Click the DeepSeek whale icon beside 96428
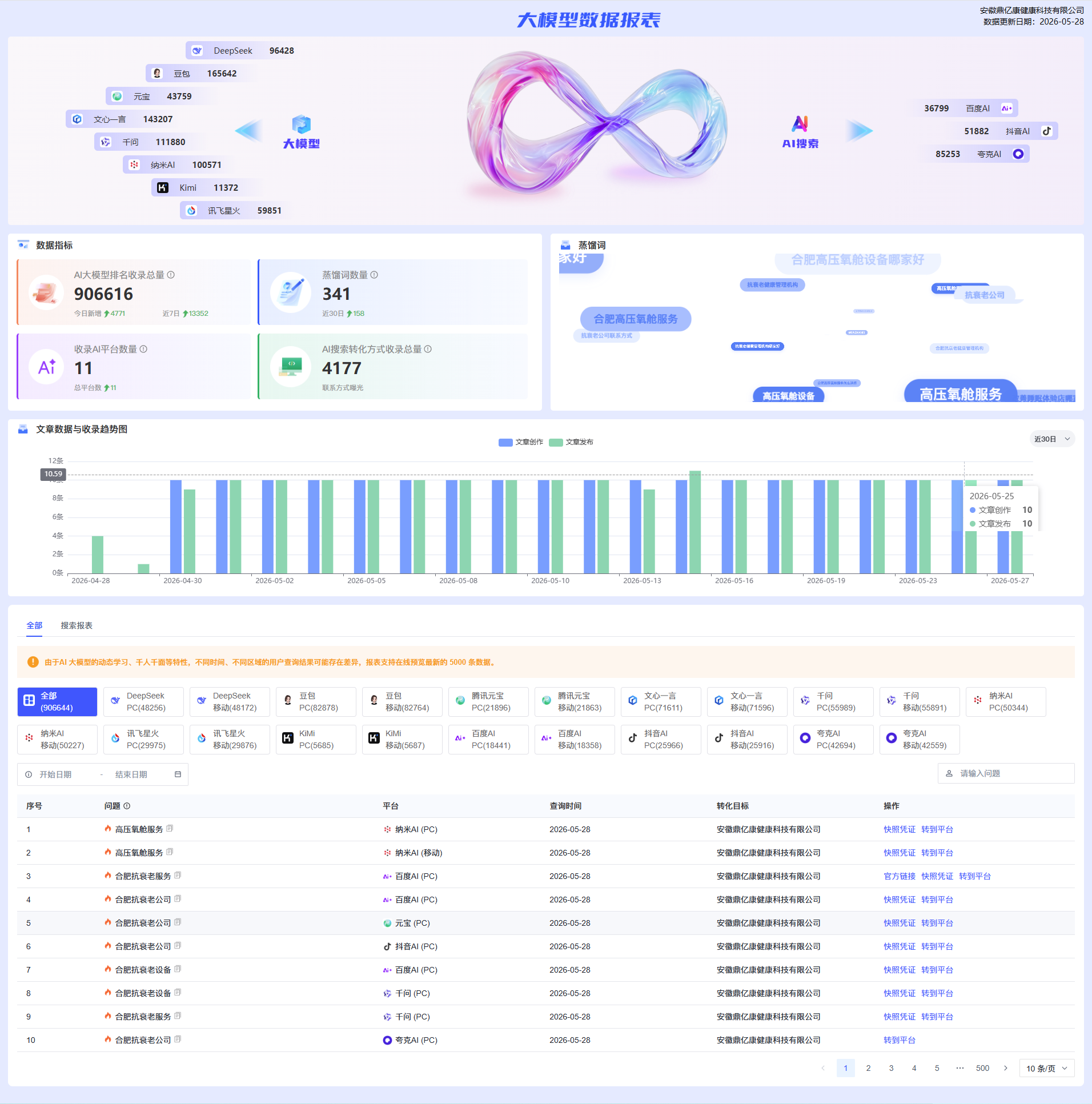Viewport: 1092px width, 1104px height. [x=197, y=51]
